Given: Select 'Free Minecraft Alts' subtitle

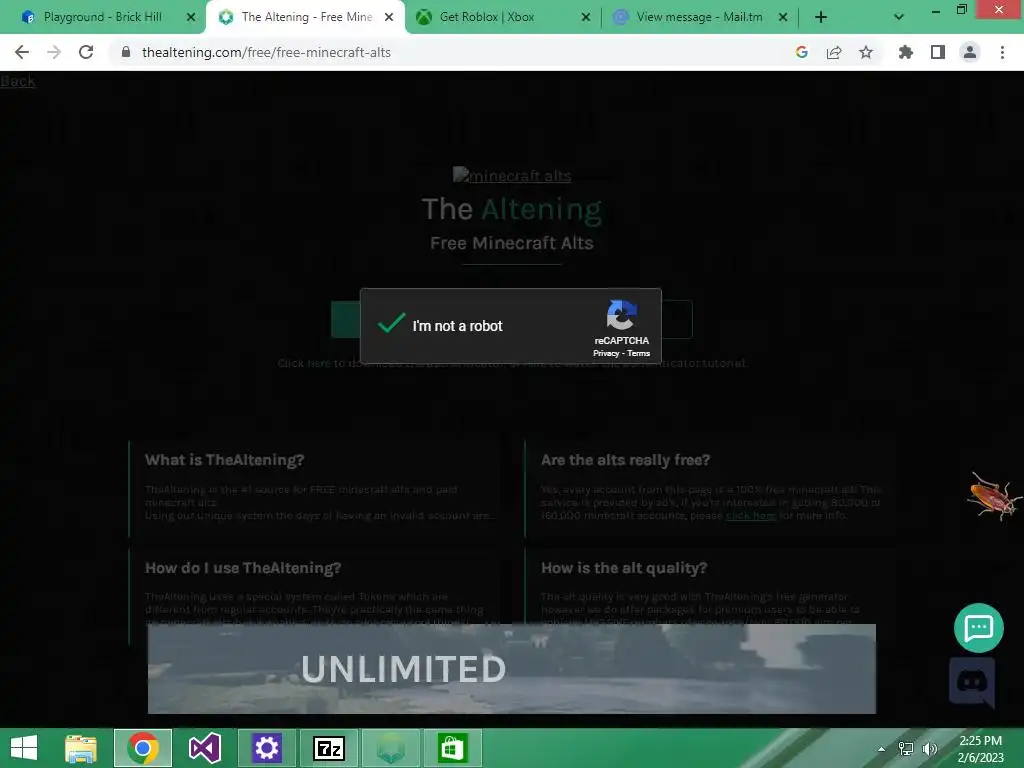Looking at the screenshot, I should pyautogui.click(x=511, y=243).
